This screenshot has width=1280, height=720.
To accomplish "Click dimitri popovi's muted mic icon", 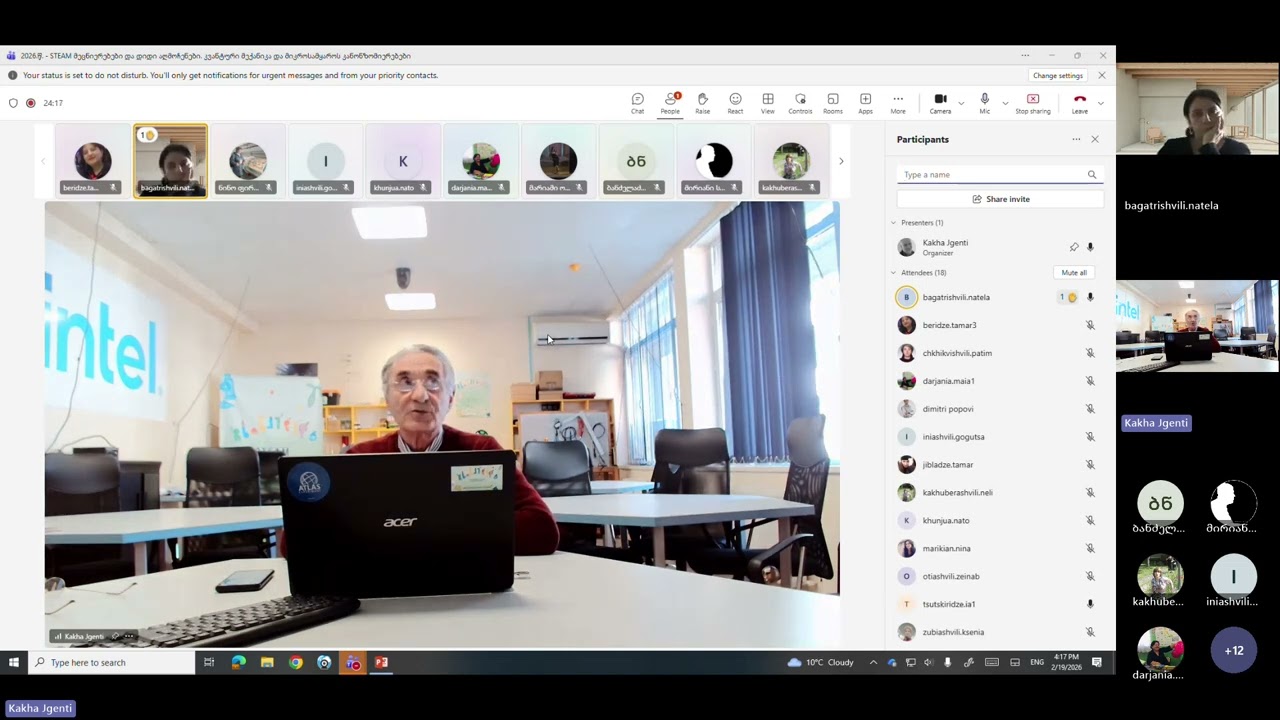I will 1090,409.
